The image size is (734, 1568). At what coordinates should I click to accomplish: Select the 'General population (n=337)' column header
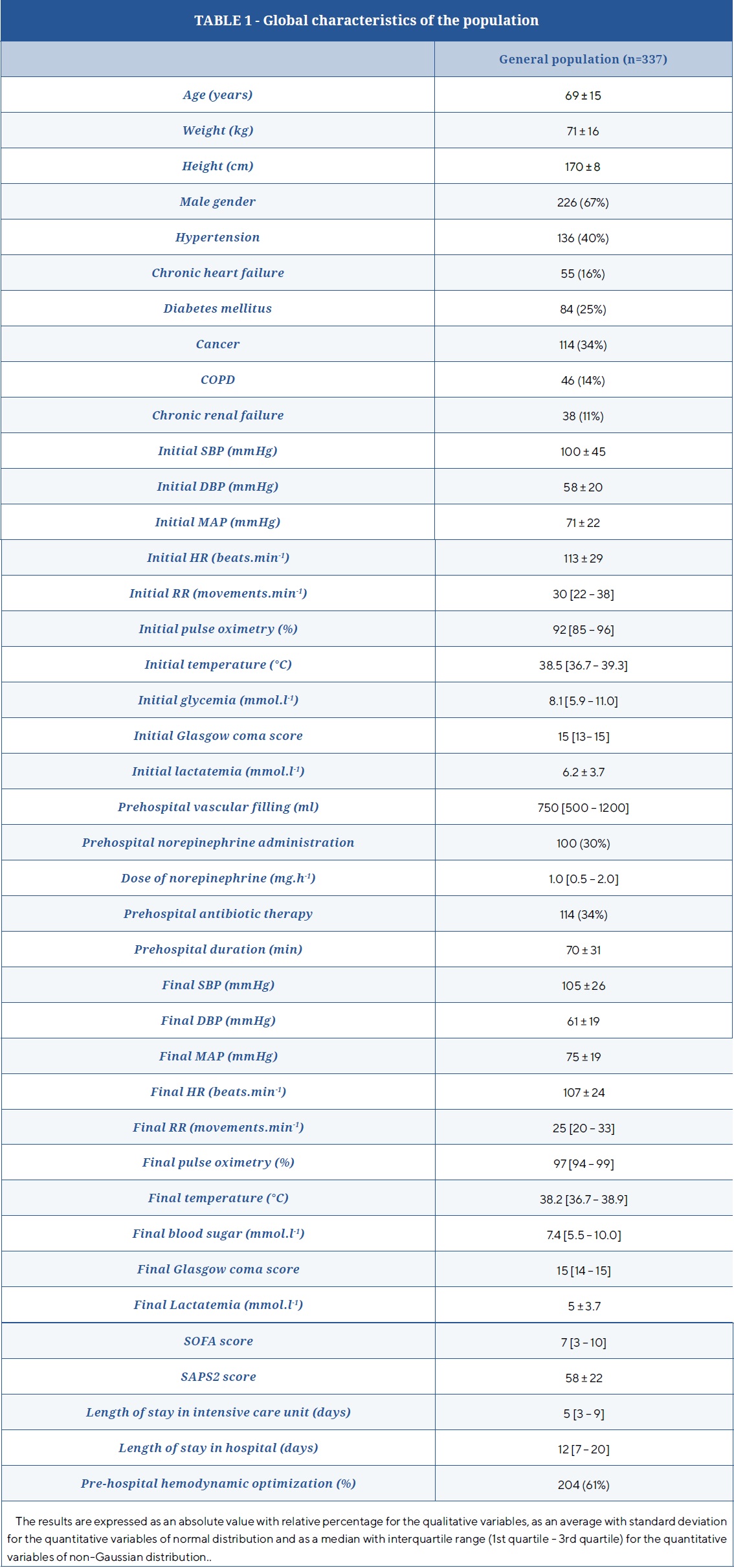pyautogui.click(x=583, y=60)
